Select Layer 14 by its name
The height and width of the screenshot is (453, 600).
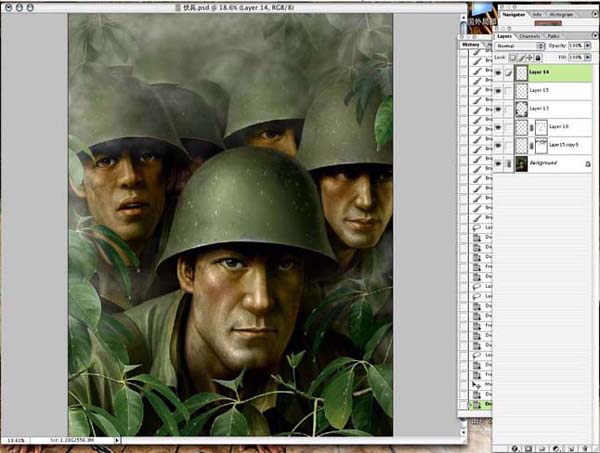[539, 72]
